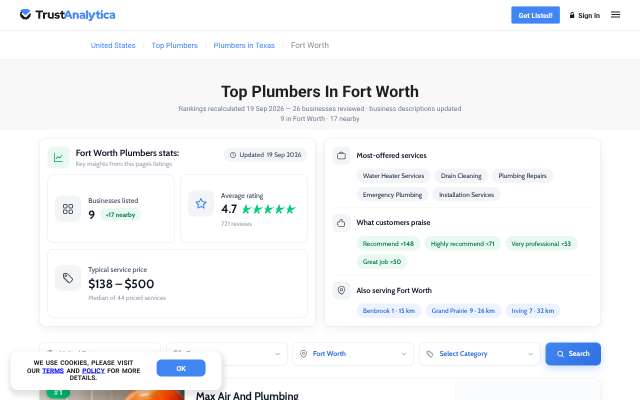Open the POLICY link in cookie notice
Viewport: 640px width, 400px height.
pyautogui.click(x=93, y=371)
